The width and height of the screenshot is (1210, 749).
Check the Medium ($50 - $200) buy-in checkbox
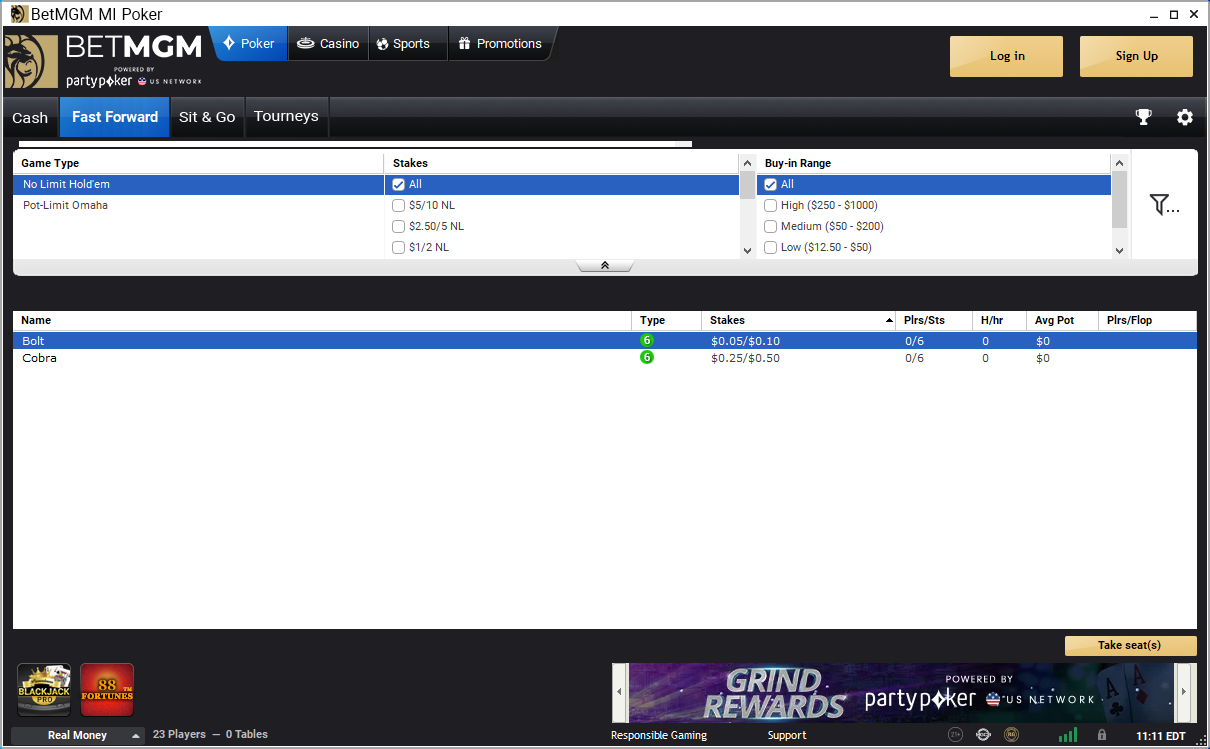pos(771,226)
